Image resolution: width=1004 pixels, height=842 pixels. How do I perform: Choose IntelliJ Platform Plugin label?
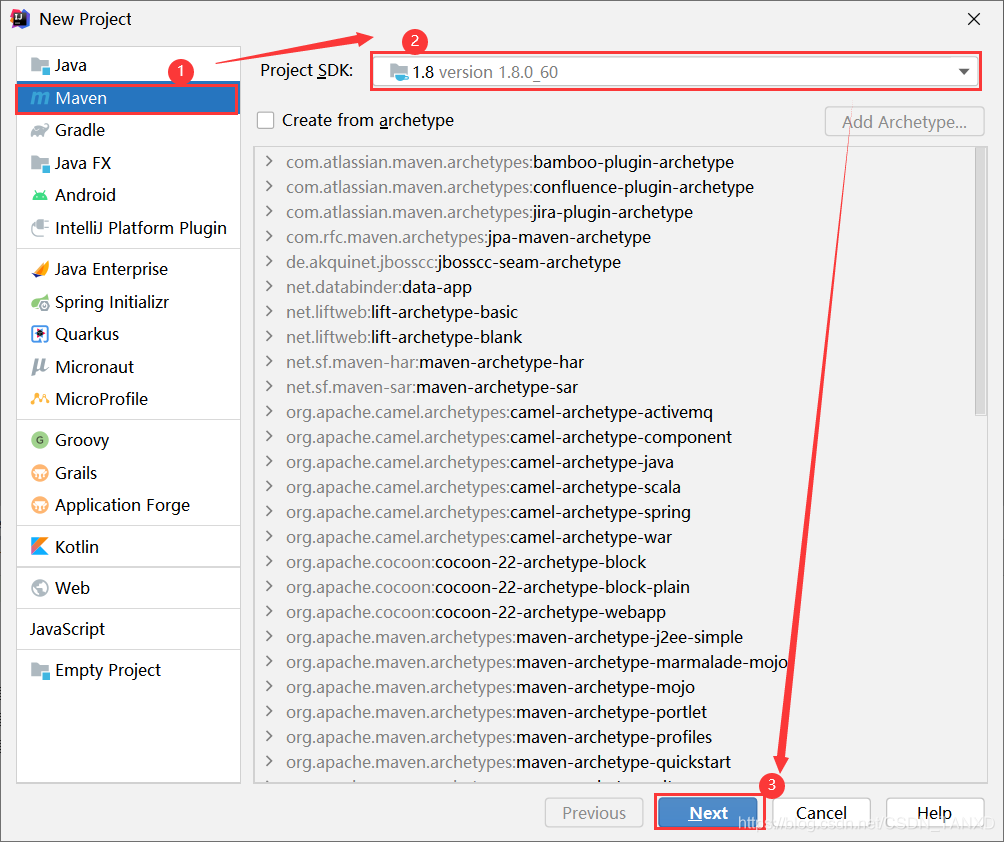[141, 228]
